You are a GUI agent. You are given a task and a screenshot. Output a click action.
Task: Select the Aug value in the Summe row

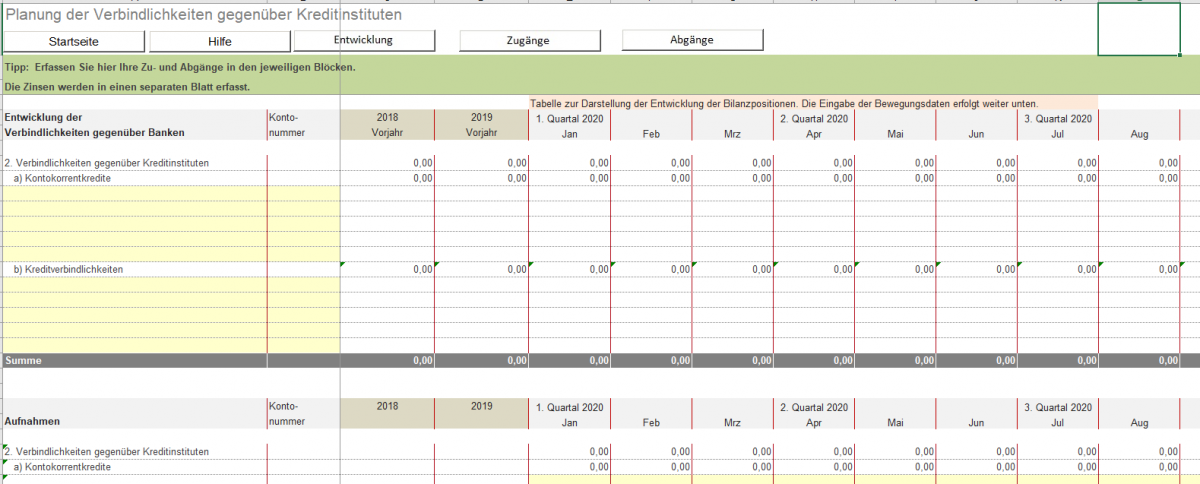(1140, 360)
